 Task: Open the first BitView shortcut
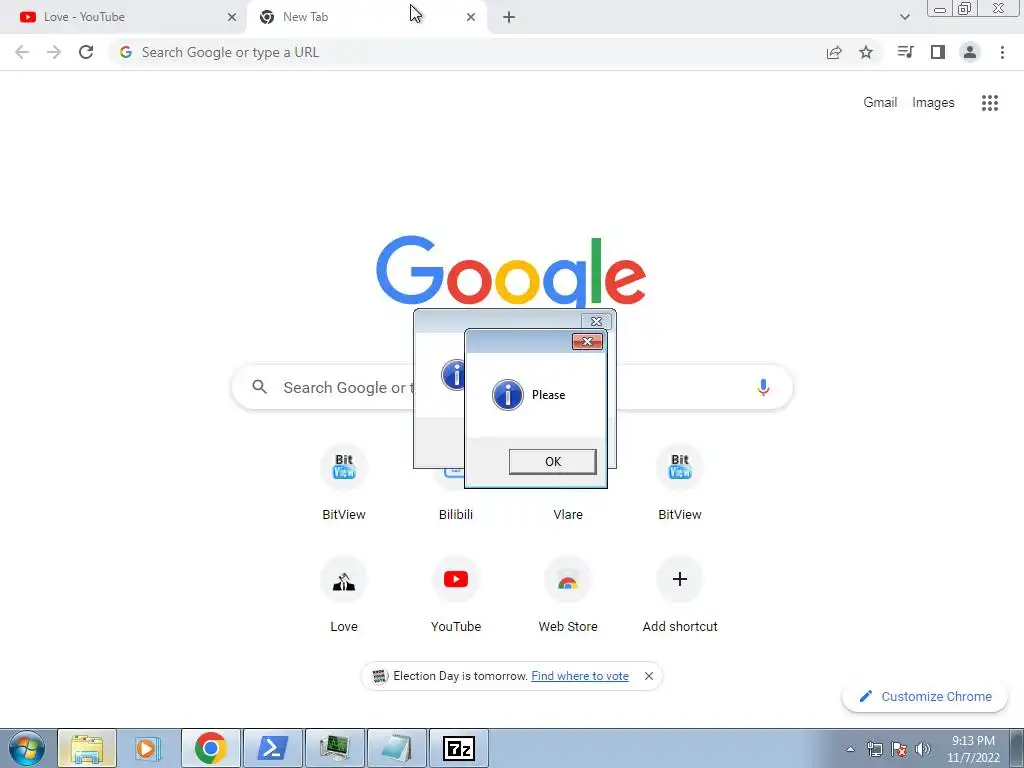tap(344, 468)
